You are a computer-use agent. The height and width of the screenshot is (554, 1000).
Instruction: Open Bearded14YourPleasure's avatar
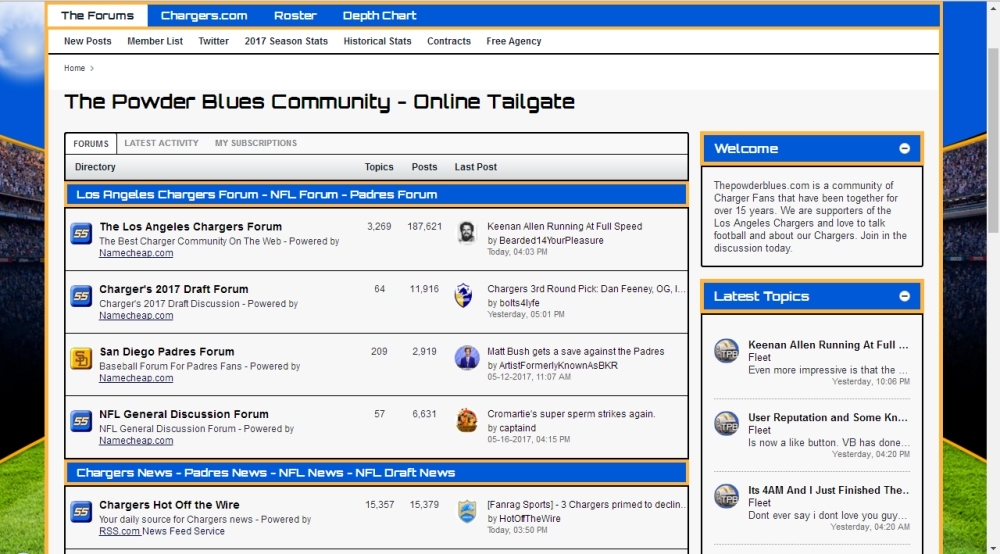pos(467,233)
